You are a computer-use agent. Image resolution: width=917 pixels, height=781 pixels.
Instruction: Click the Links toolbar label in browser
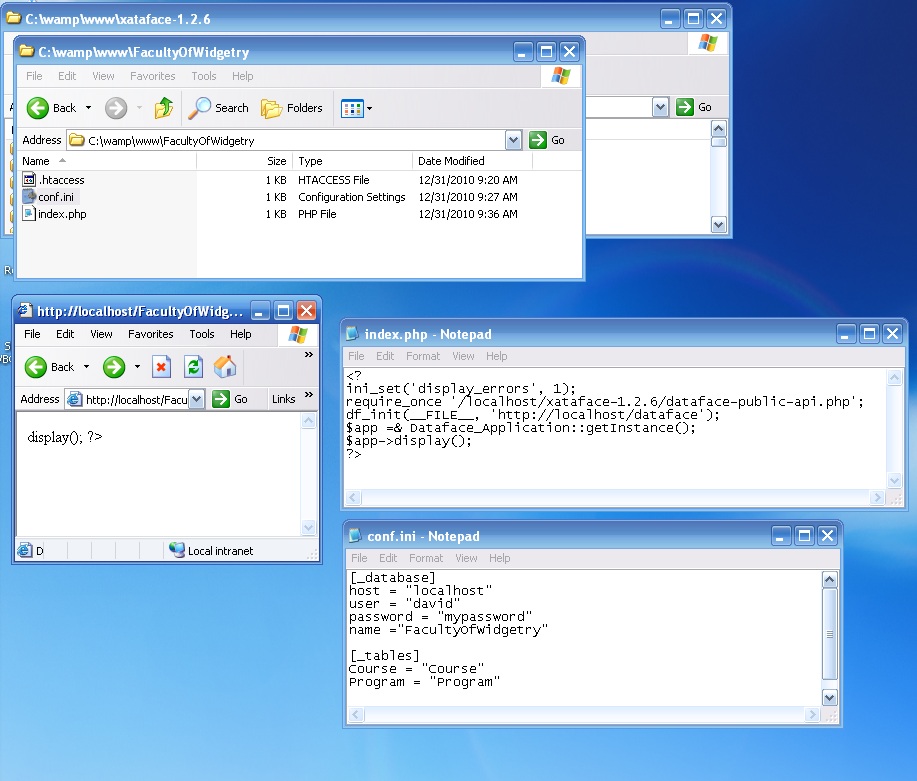284,399
